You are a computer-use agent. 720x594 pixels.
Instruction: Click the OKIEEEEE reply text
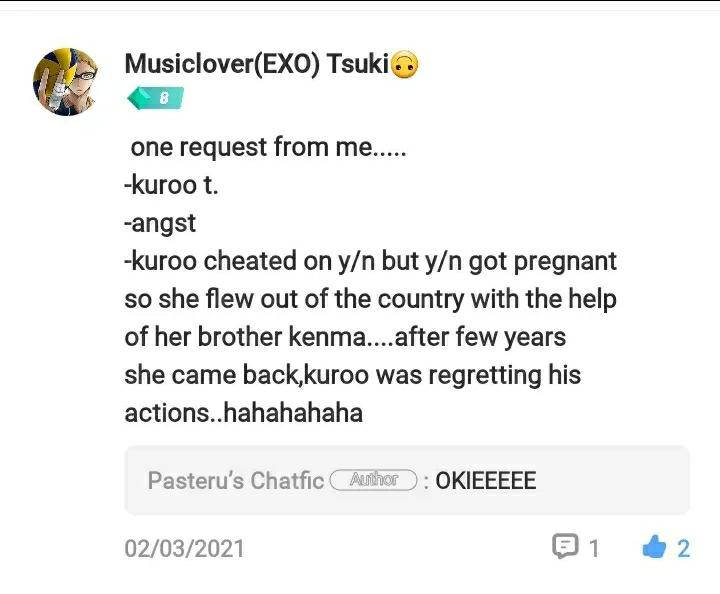pyautogui.click(x=485, y=481)
